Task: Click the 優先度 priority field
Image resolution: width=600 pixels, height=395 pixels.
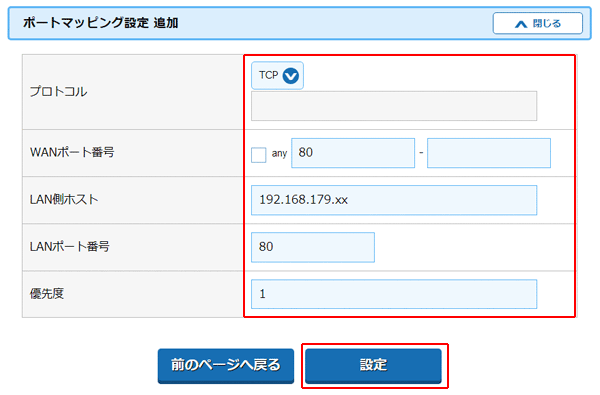Action: 394,294
